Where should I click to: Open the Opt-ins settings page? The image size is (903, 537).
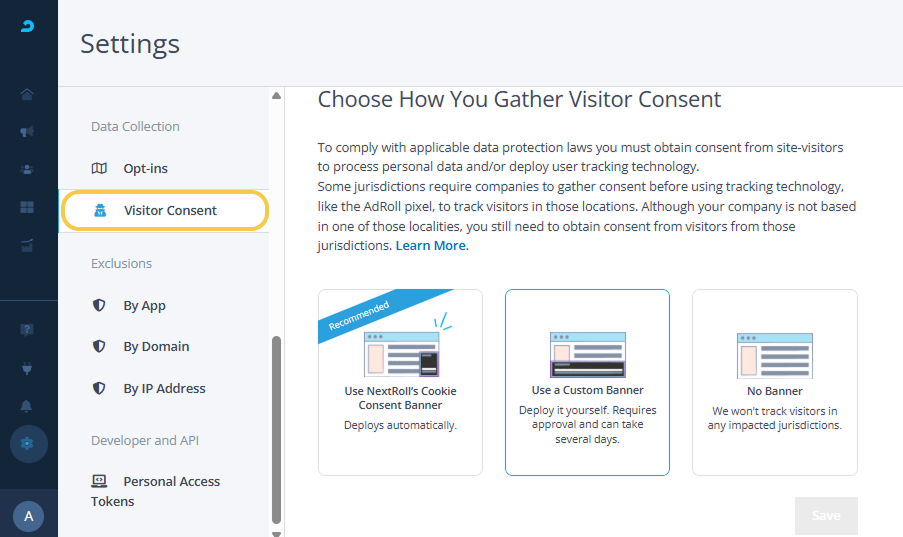[145, 168]
